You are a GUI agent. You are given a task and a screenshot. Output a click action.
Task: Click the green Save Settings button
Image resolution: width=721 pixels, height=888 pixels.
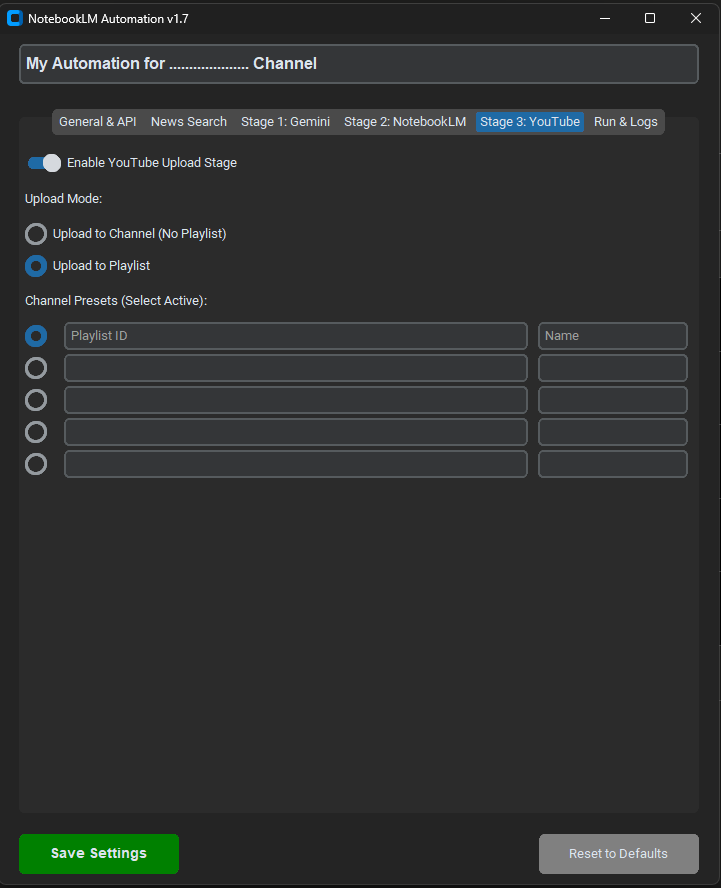coord(99,853)
